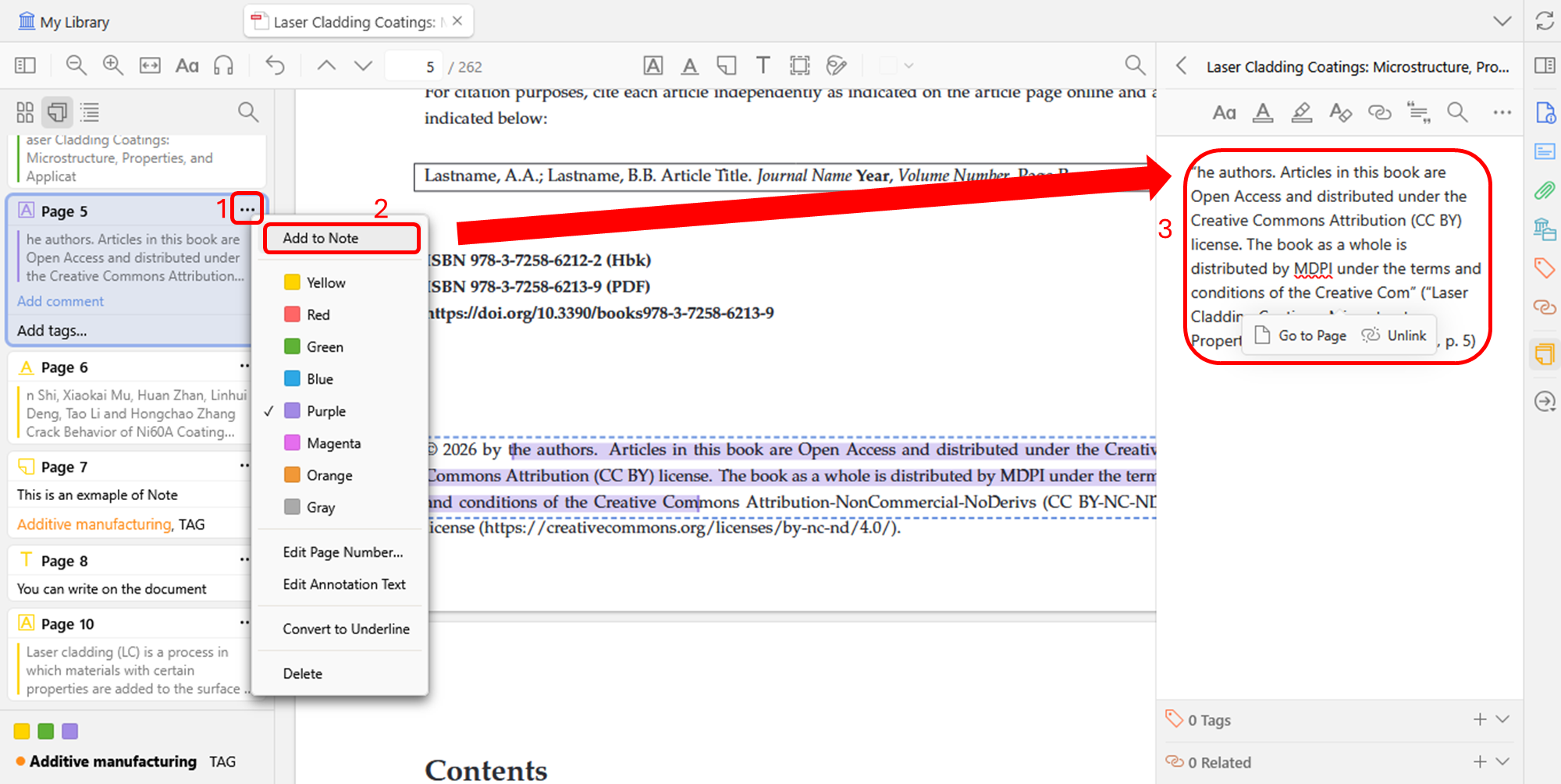Viewport: 1561px width, 784px height.
Task: Click the page number input field
Action: pos(414,66)
